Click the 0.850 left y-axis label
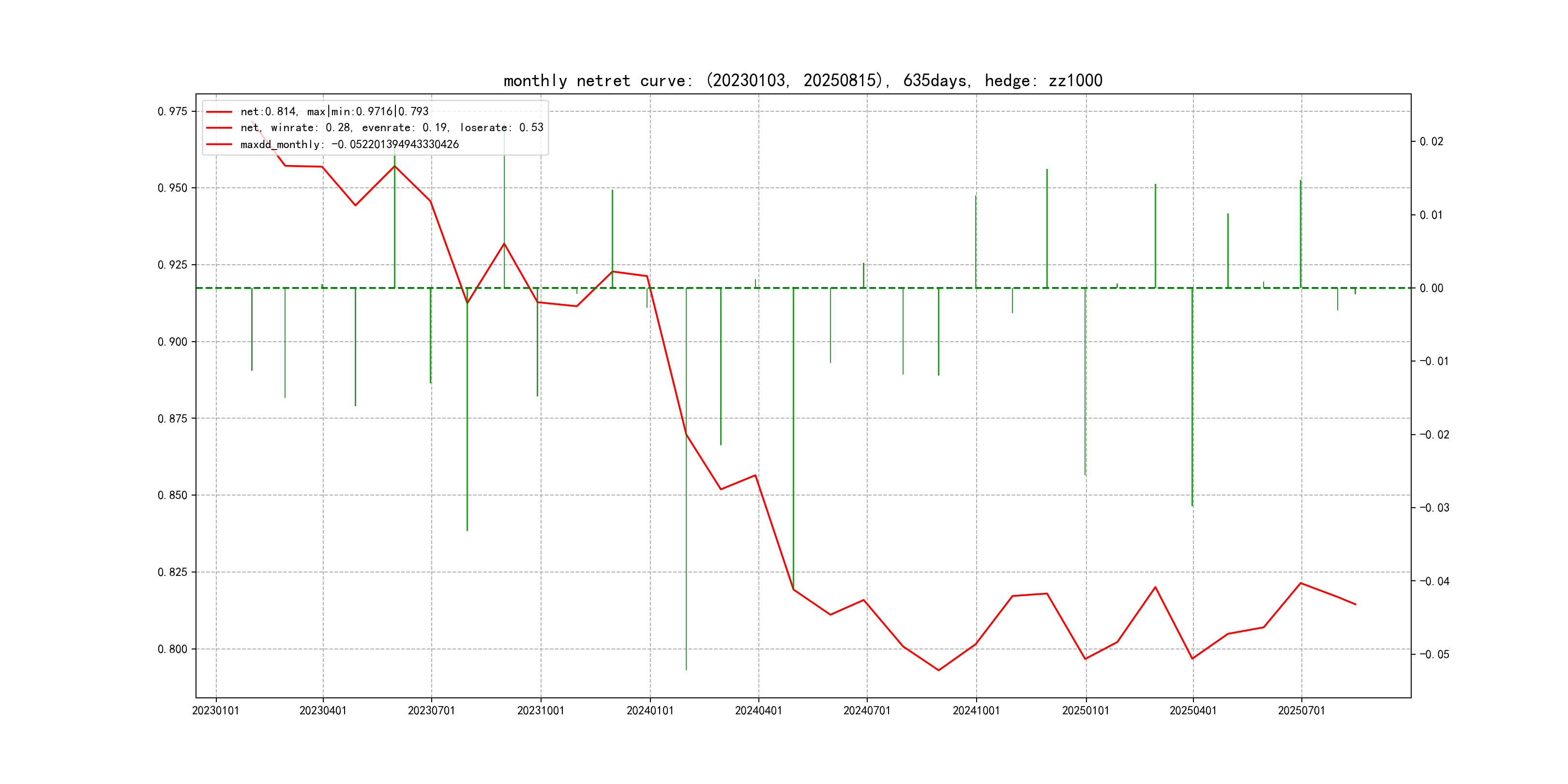Viewport: 1568px width, 784px height. (172, 496)
